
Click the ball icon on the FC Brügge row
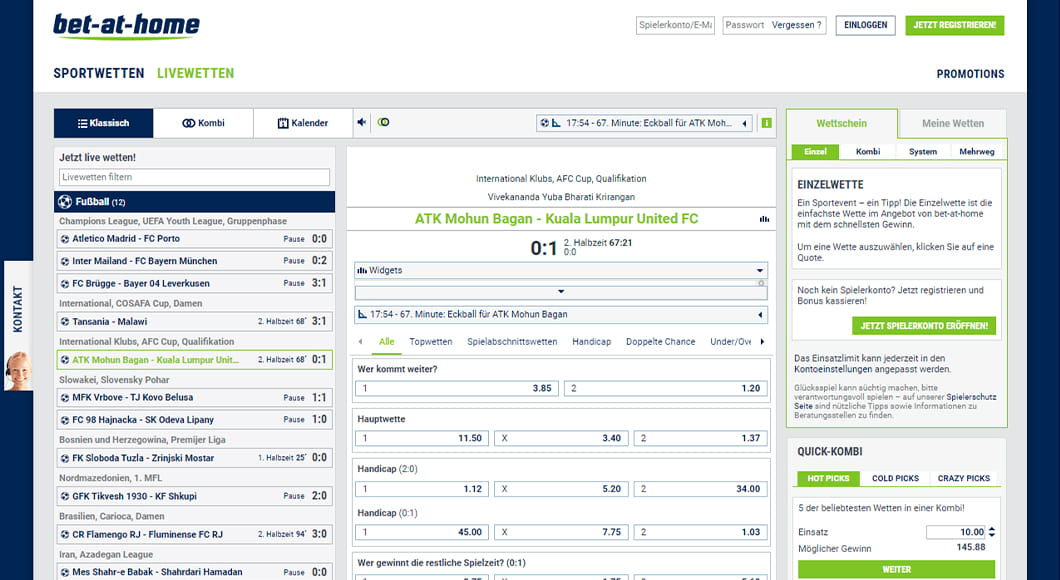point(65,284)
